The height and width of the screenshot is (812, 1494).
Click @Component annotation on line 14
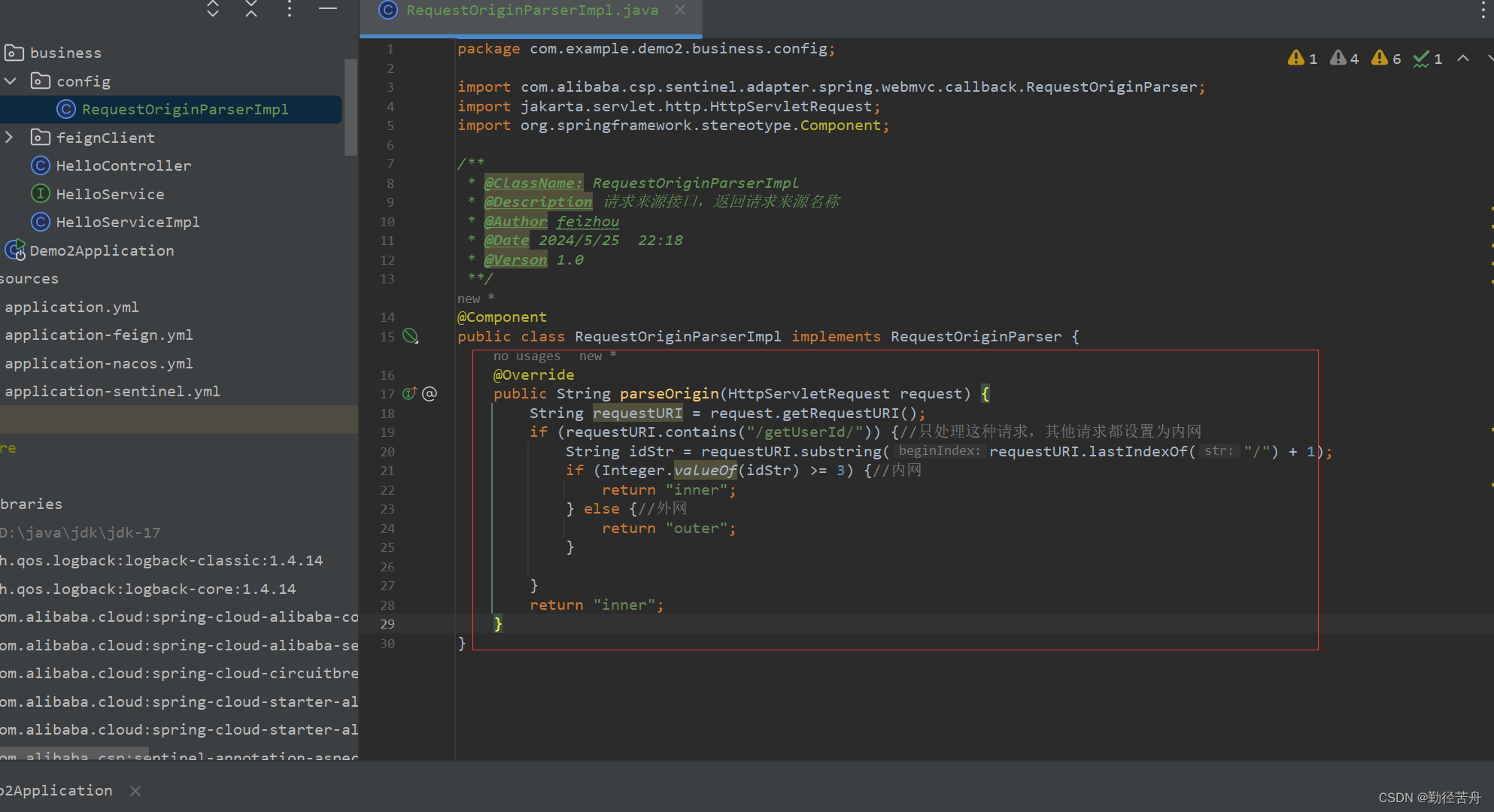[x=503, y=317]
